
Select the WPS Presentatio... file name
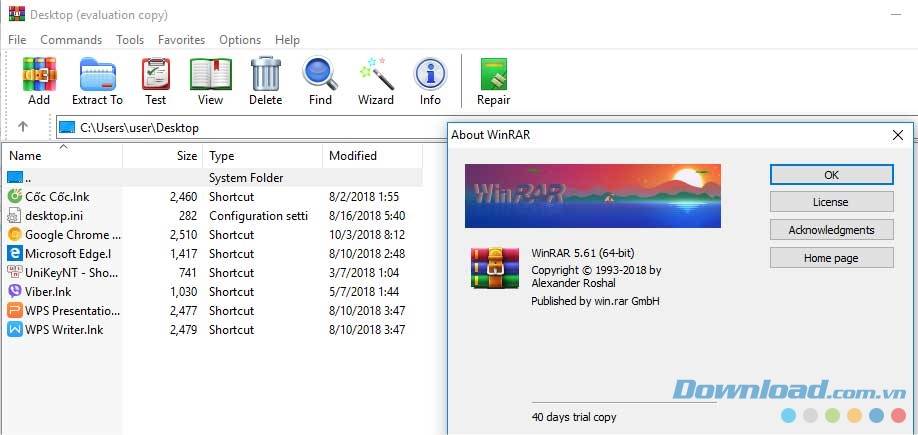(x=73, y=310)
